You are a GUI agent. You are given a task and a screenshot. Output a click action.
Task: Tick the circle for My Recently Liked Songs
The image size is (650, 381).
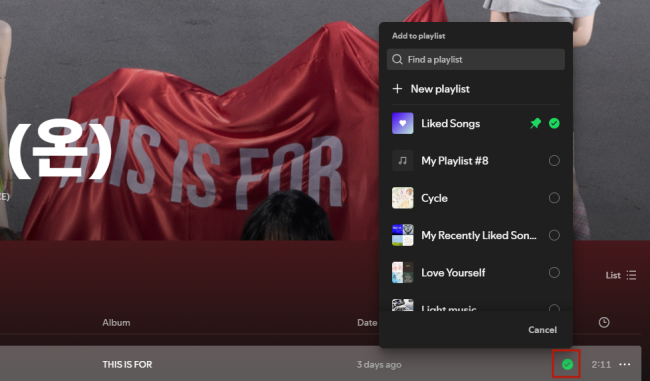(x=554, y=235)
